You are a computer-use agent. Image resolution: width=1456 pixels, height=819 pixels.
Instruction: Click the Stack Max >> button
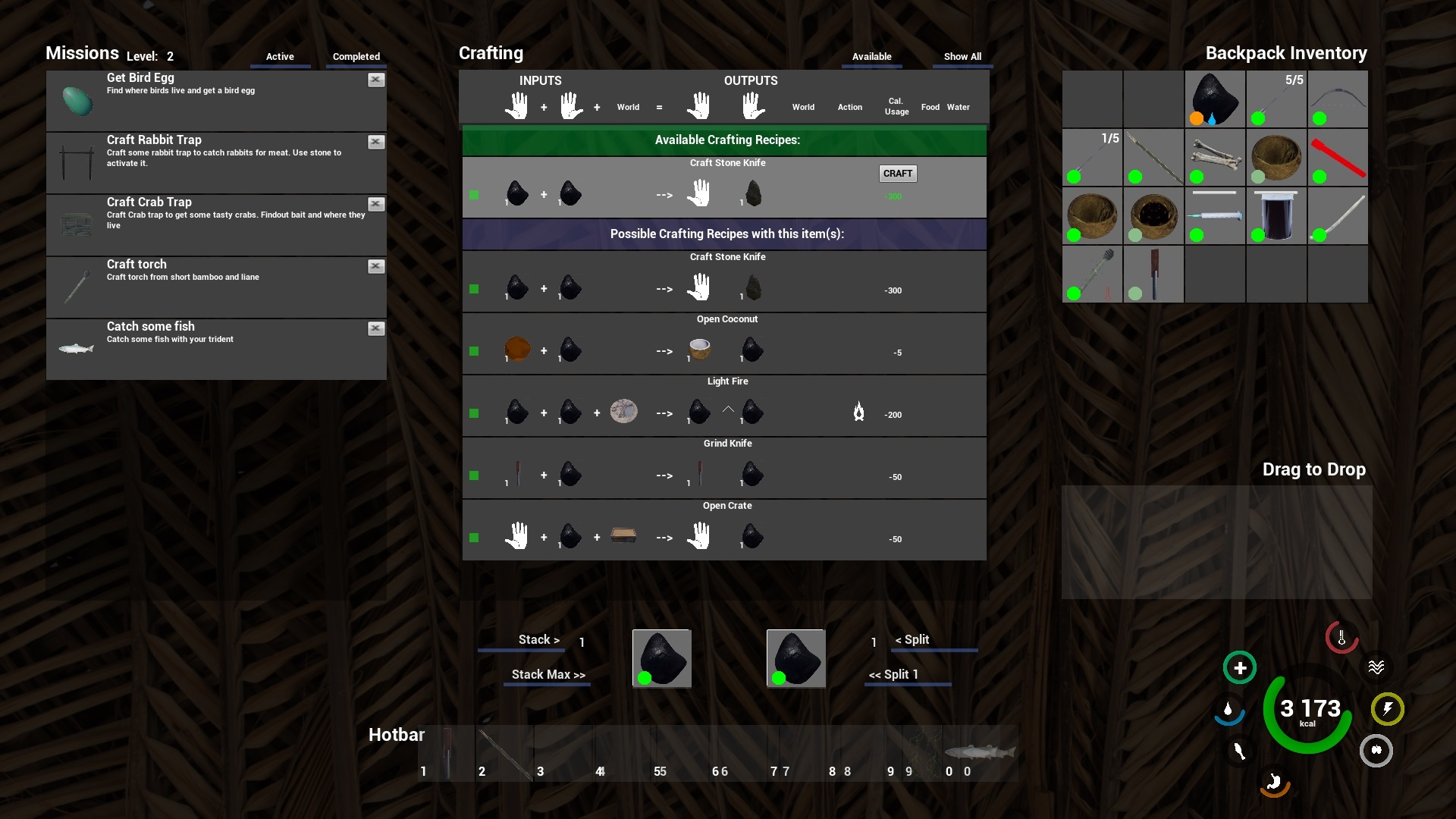click(x=548, y=674)
